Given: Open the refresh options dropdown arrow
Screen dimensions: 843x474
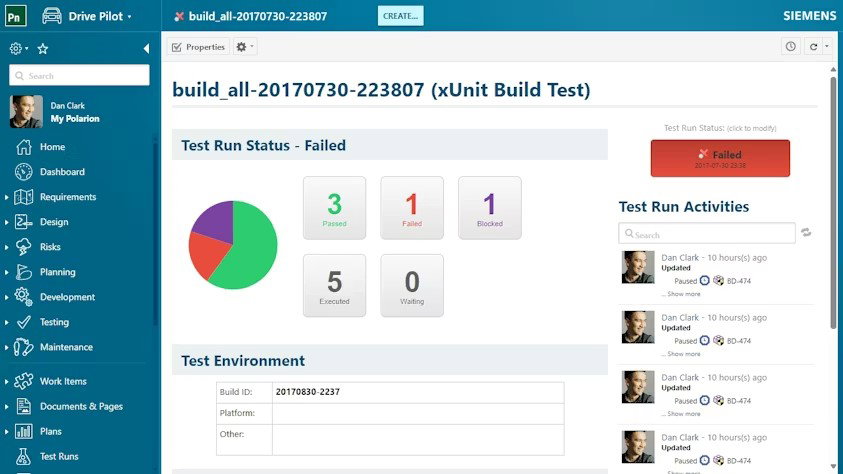Looking at the screenshot, I should point(827,47).
